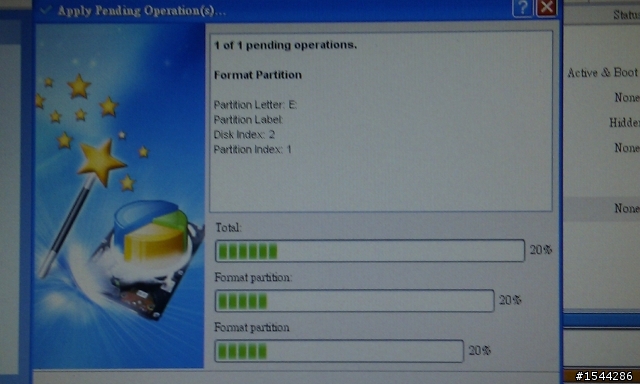Screen dimensions: 640x384
Task: Click the help question mark button
Action: (522, 8)
